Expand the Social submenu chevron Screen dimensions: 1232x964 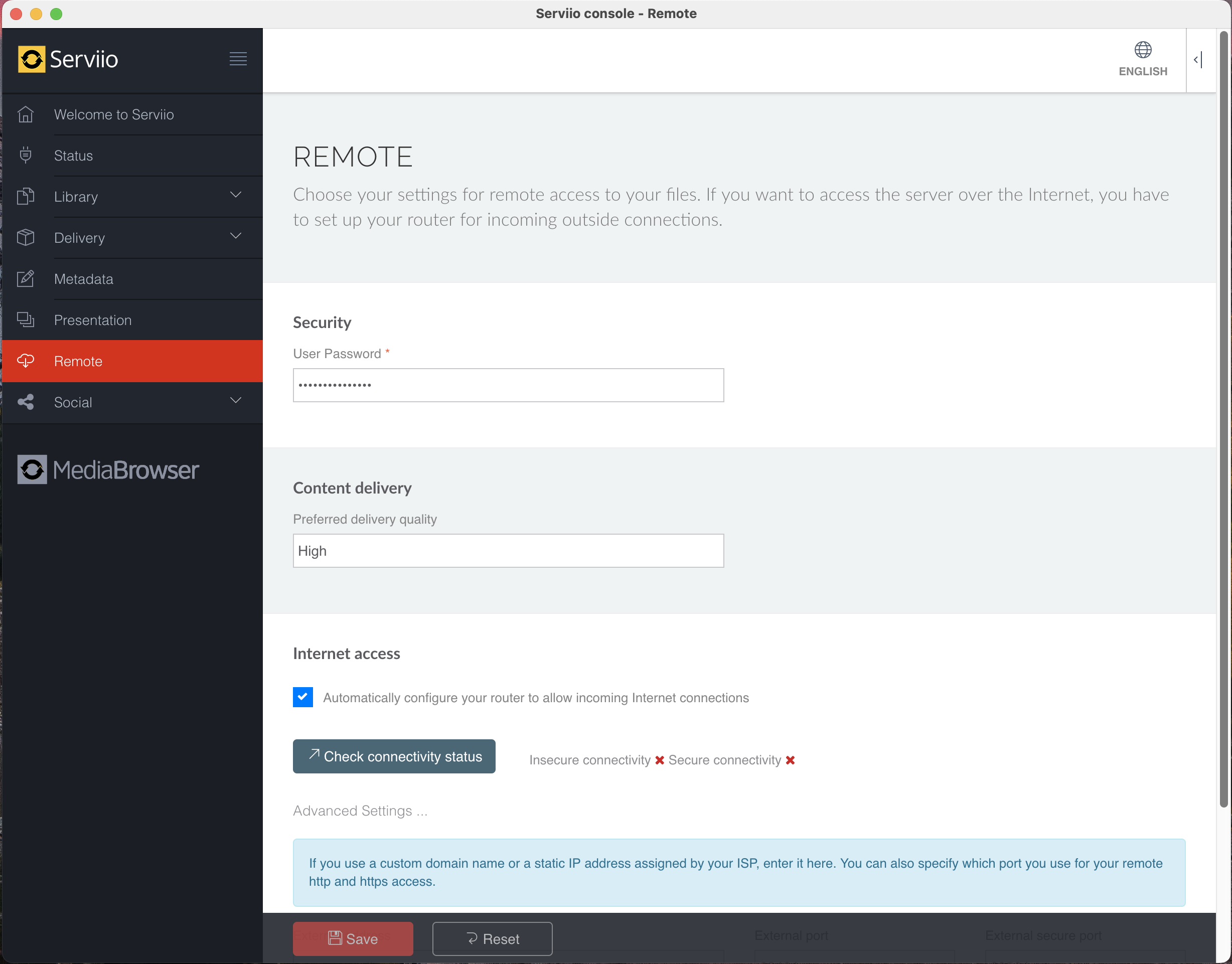(x=236, y=401)
